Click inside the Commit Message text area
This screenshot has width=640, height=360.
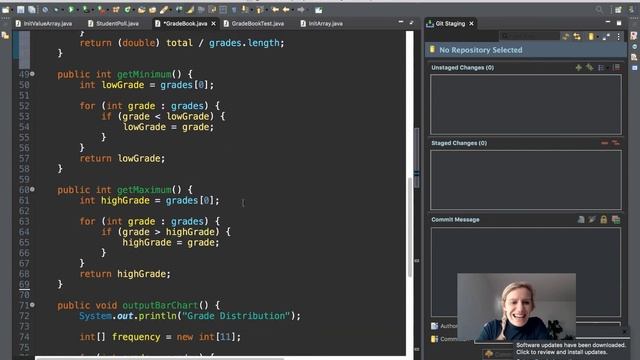pos(526,272)
